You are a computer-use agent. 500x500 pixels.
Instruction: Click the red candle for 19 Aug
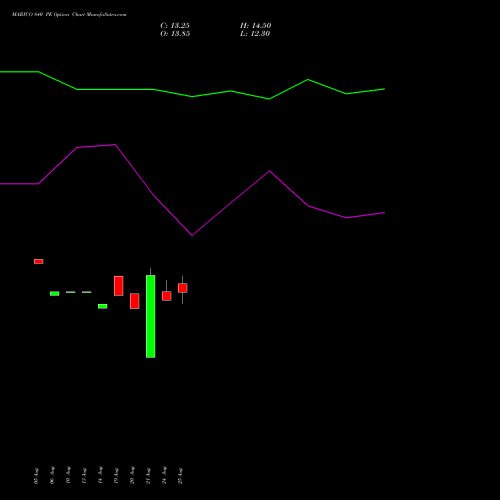point(119,286)
